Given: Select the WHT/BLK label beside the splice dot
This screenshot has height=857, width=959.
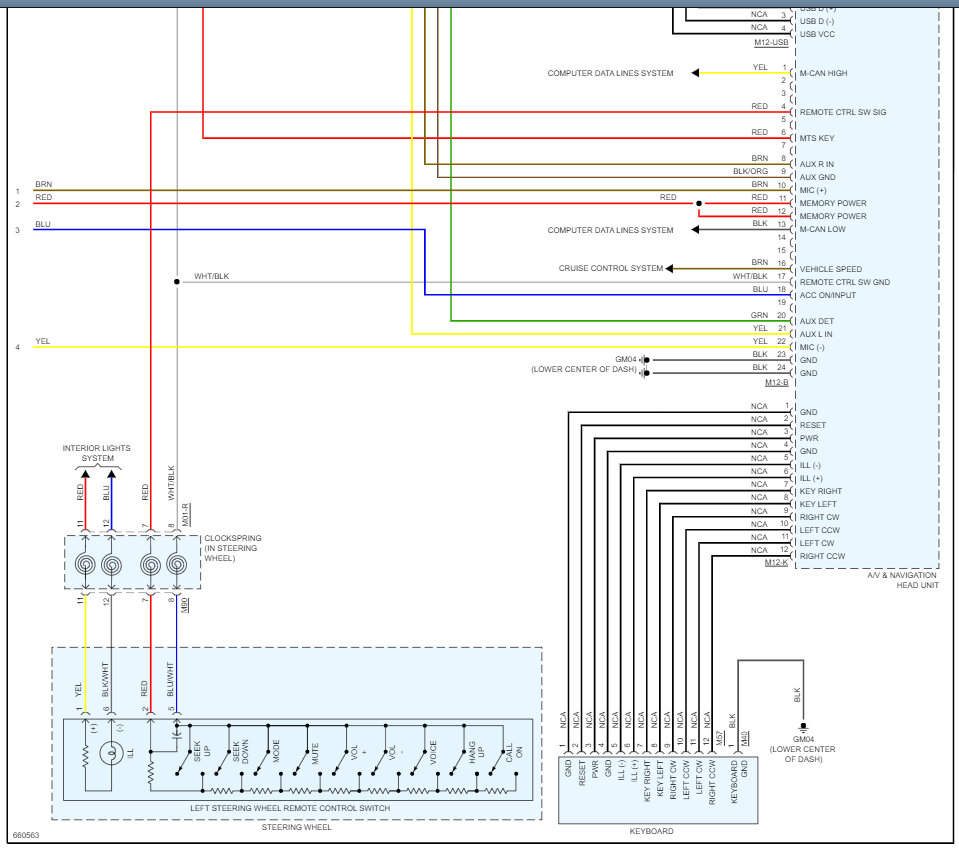Looking at the screenshot, I should coord(212,276).
